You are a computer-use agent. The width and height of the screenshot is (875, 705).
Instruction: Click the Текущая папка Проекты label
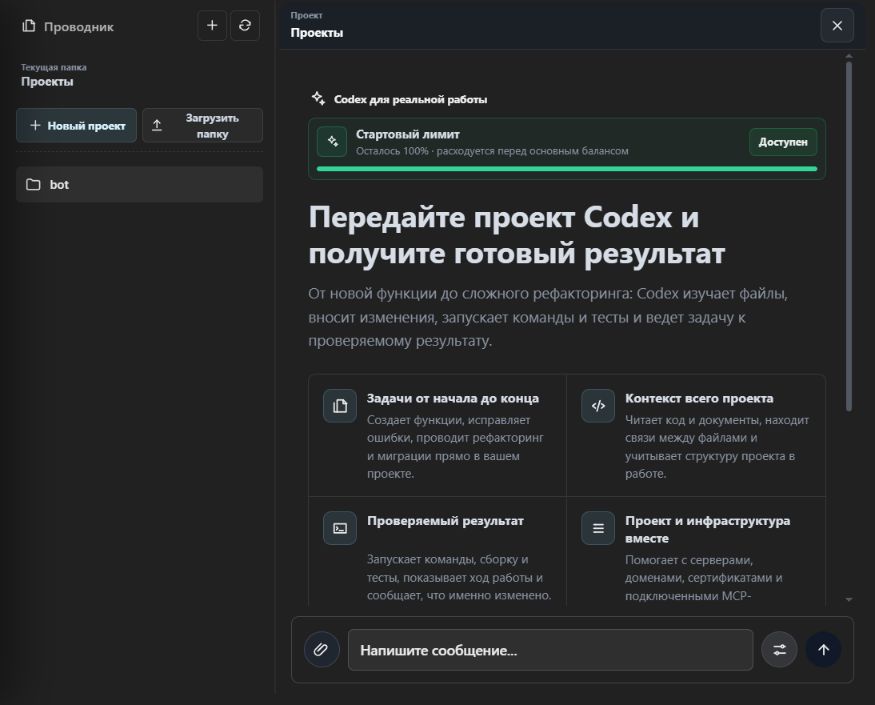(x=54, y=75)
